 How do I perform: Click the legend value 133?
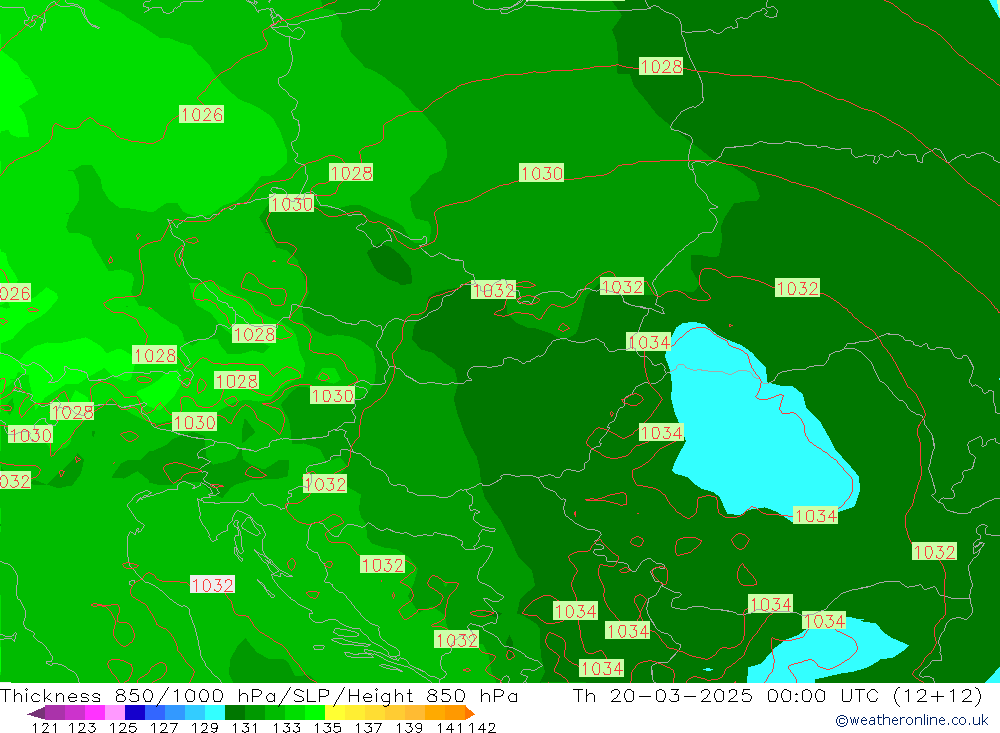point(286,727)
